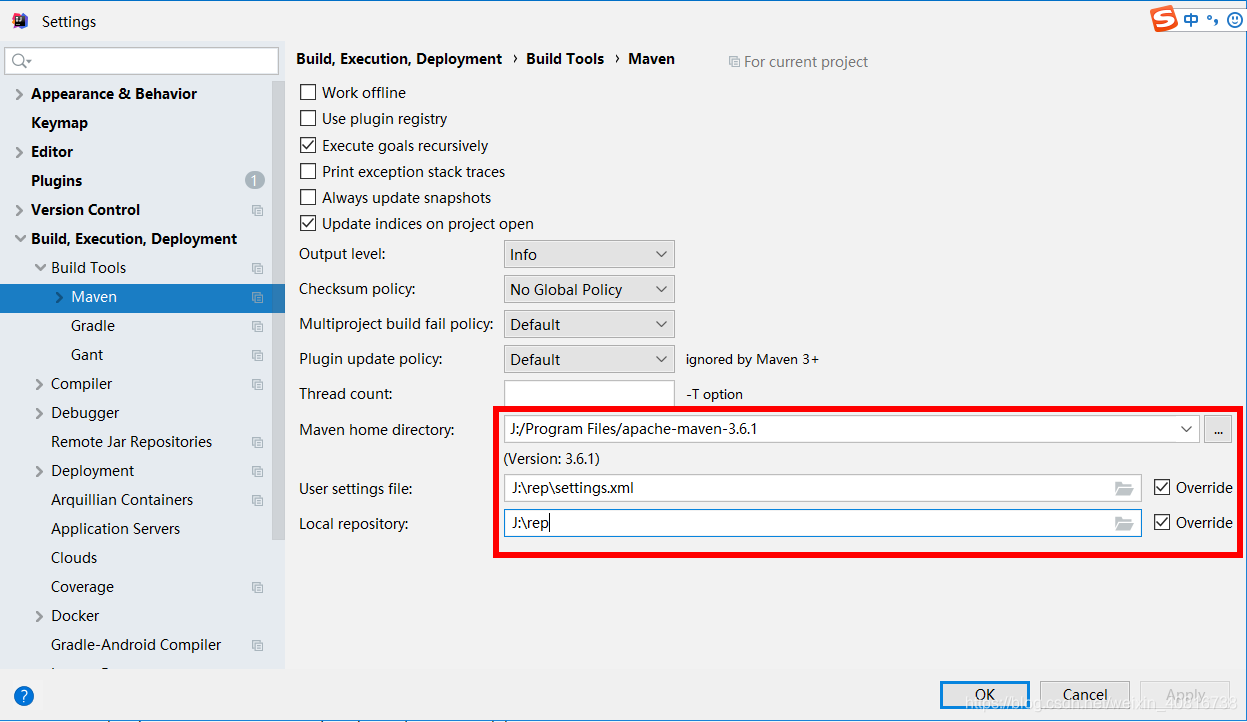
Task: Click project-level icon on Arquillian Containers row
Action: [257, 500]
